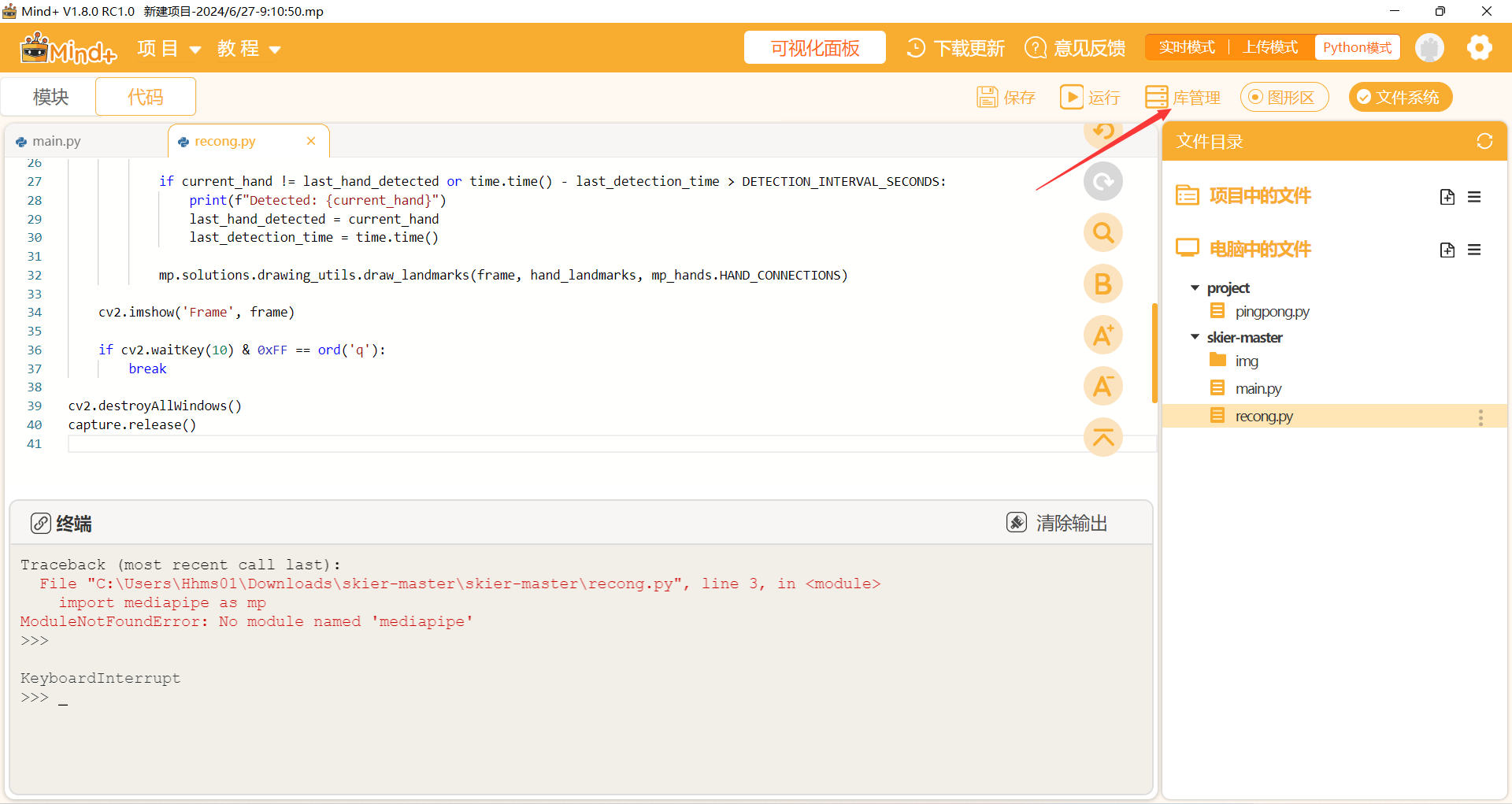1512x804 pixels.
Task: Collapse the skier-master folder
Action: click(x=1195, y=337)
